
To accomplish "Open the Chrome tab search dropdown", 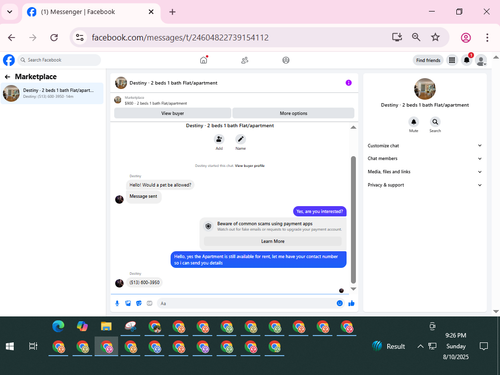I will (10, 12).
